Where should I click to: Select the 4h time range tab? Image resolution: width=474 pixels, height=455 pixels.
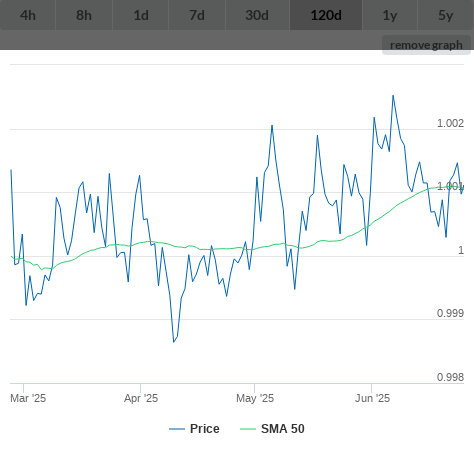28,15
